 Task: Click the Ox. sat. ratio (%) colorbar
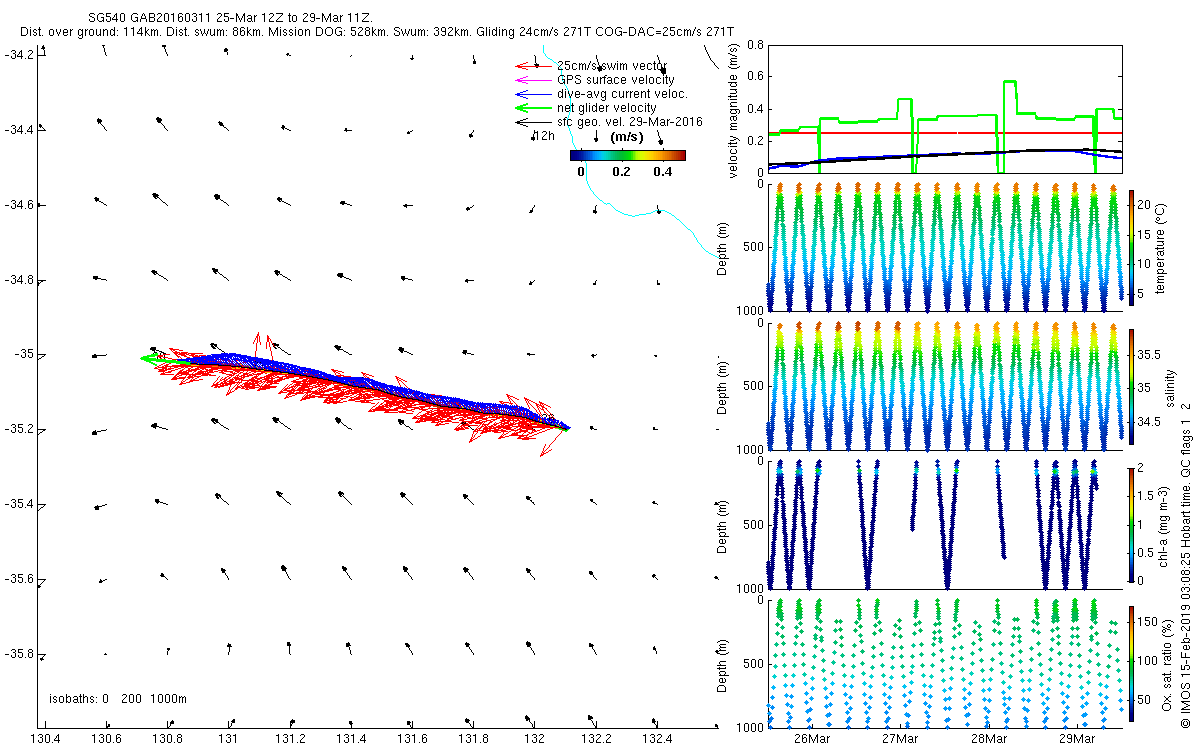[x=1131, y=664]
